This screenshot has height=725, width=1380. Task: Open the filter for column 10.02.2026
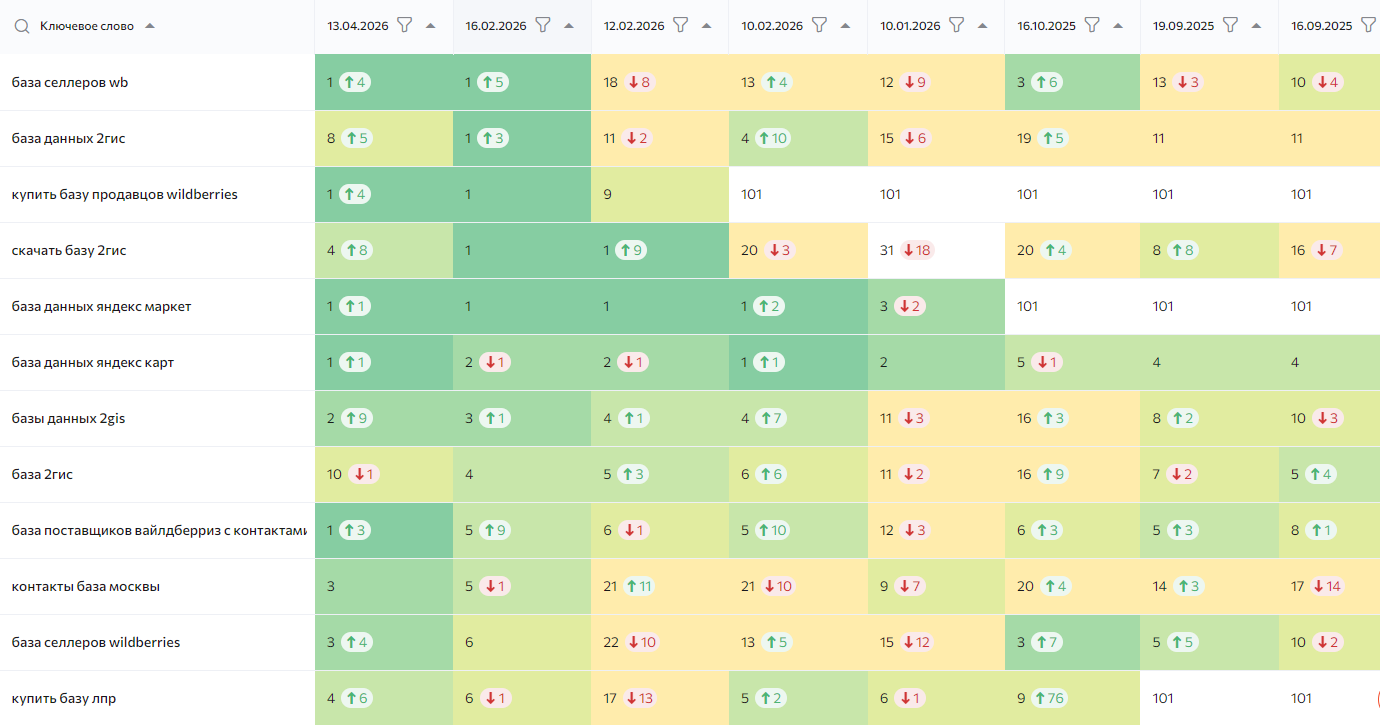tap(819, 25)
